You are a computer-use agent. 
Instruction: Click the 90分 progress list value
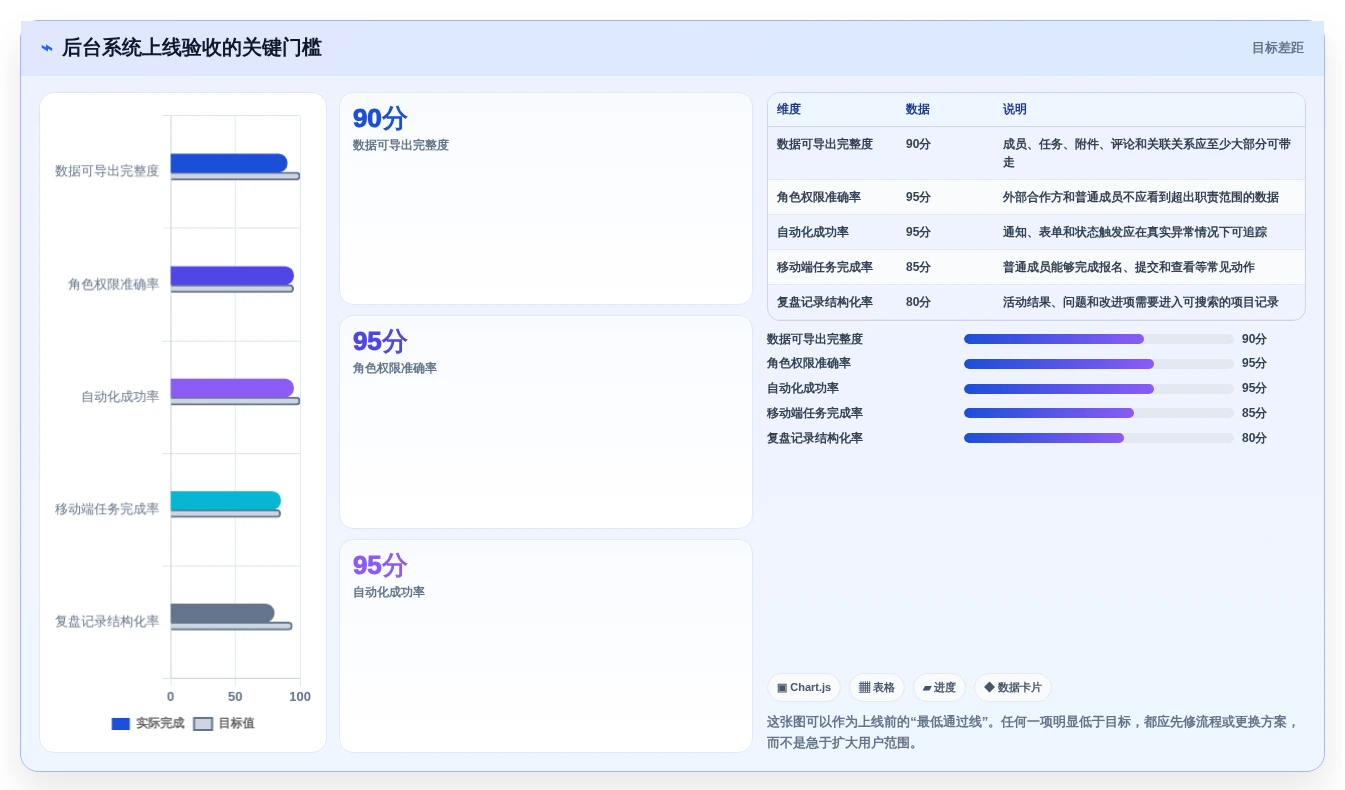pos(1254,339)
